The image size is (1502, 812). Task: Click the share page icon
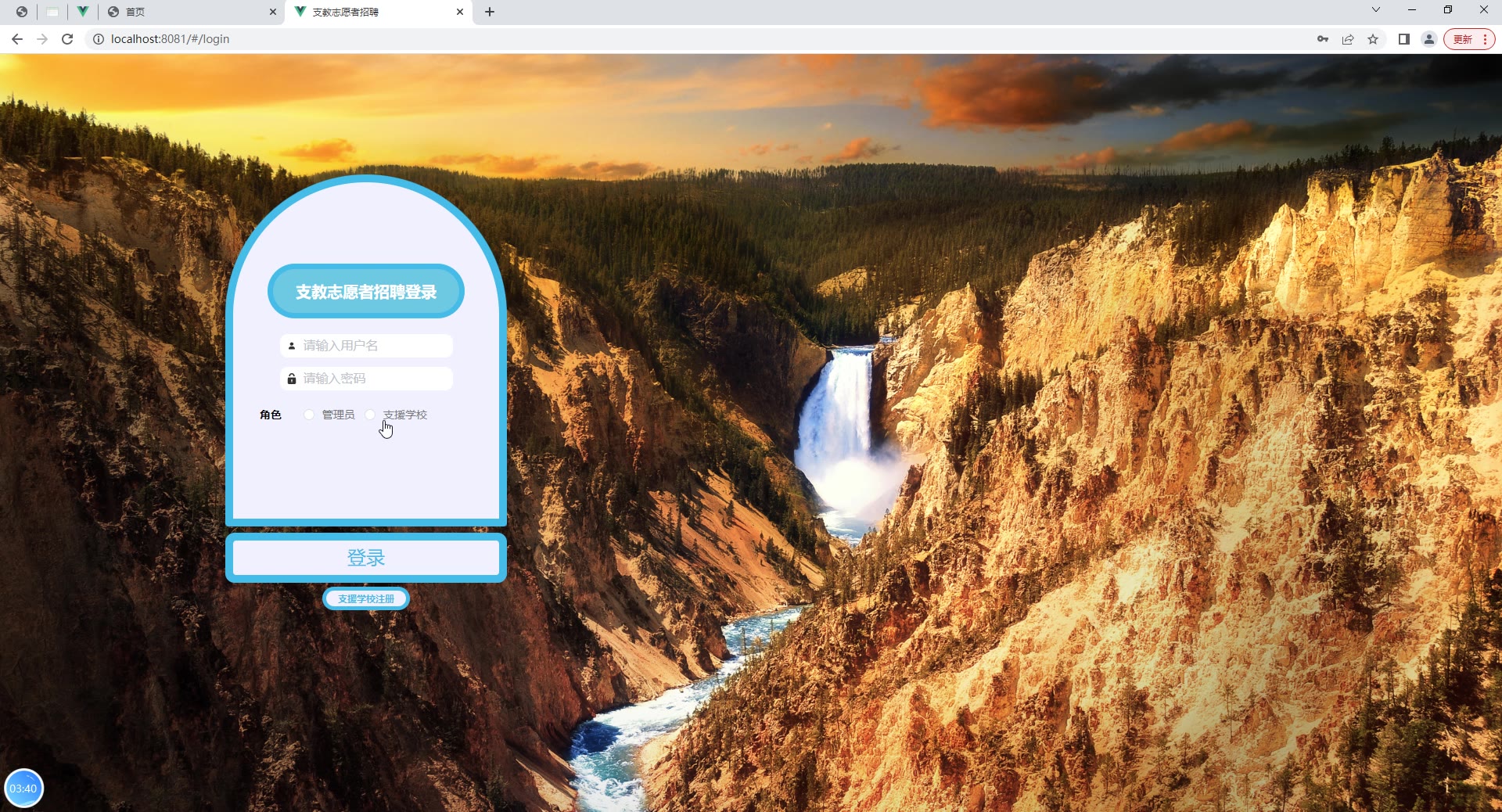(1348, 39)
